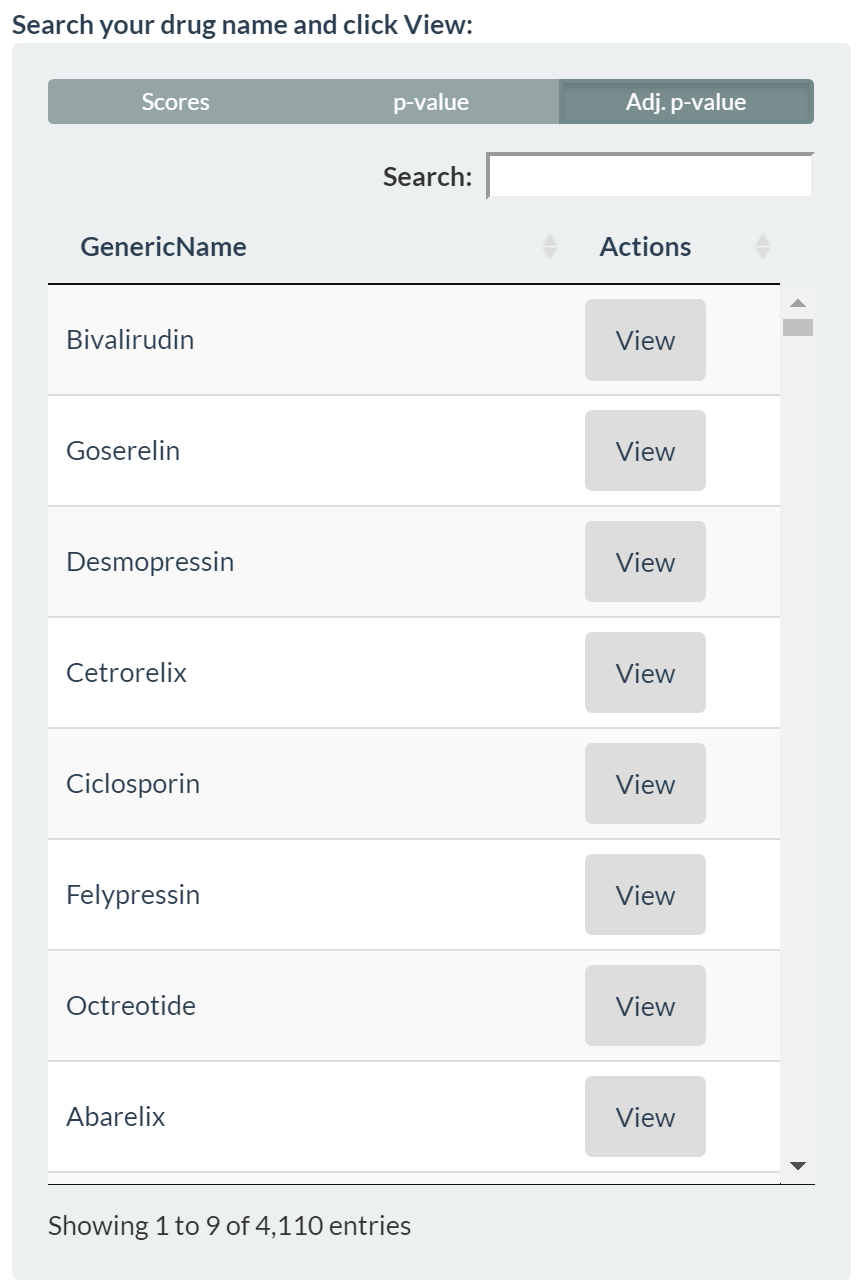
Task: Open Felypressin via View button
Action: pyautogui.click(x=645, y=895)
